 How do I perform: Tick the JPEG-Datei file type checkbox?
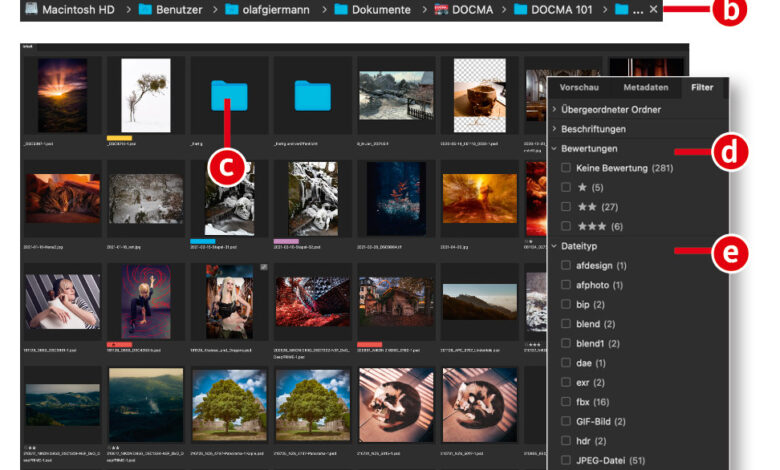click(x=567, y=460)
